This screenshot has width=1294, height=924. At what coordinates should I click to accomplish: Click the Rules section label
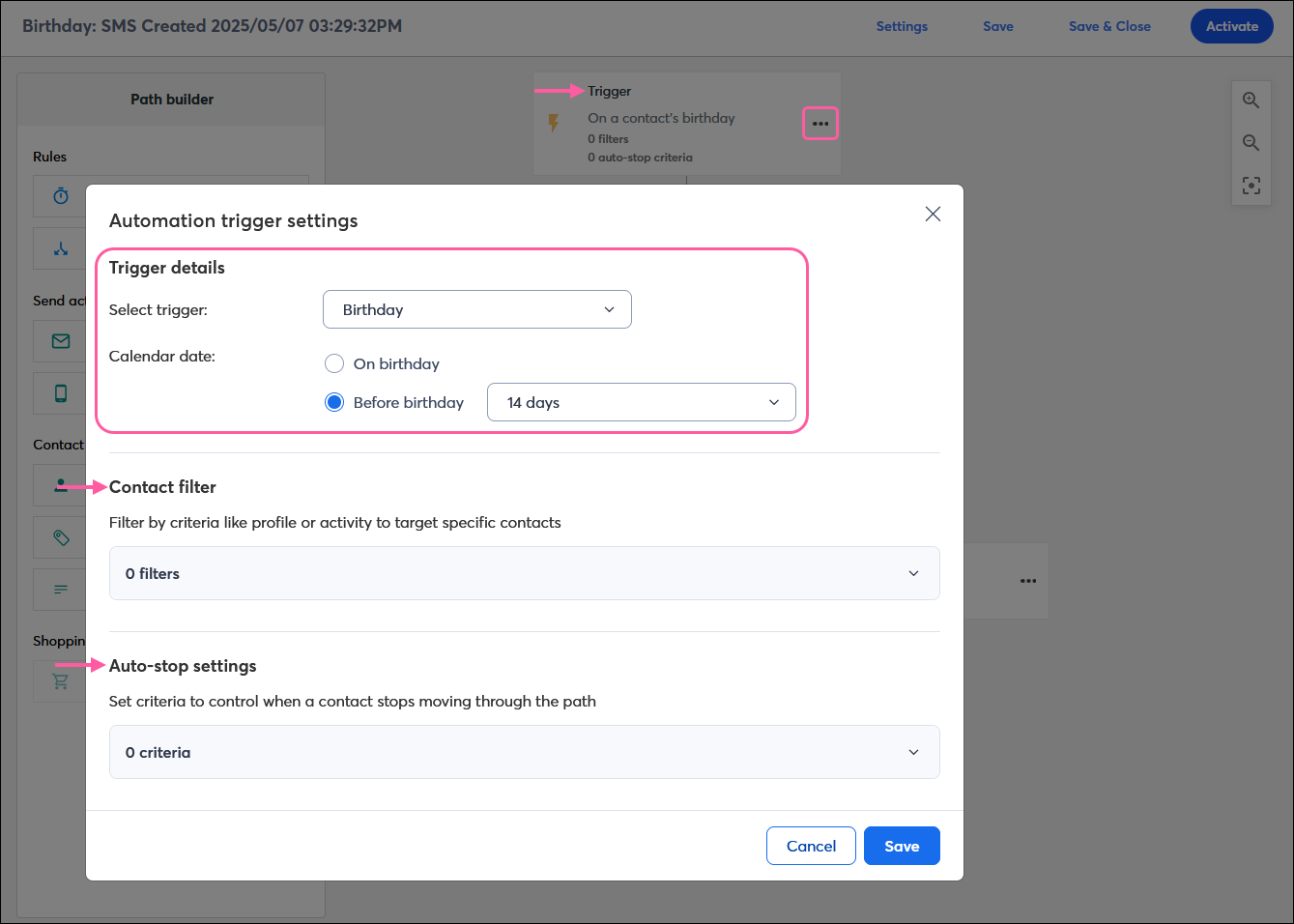49,157
